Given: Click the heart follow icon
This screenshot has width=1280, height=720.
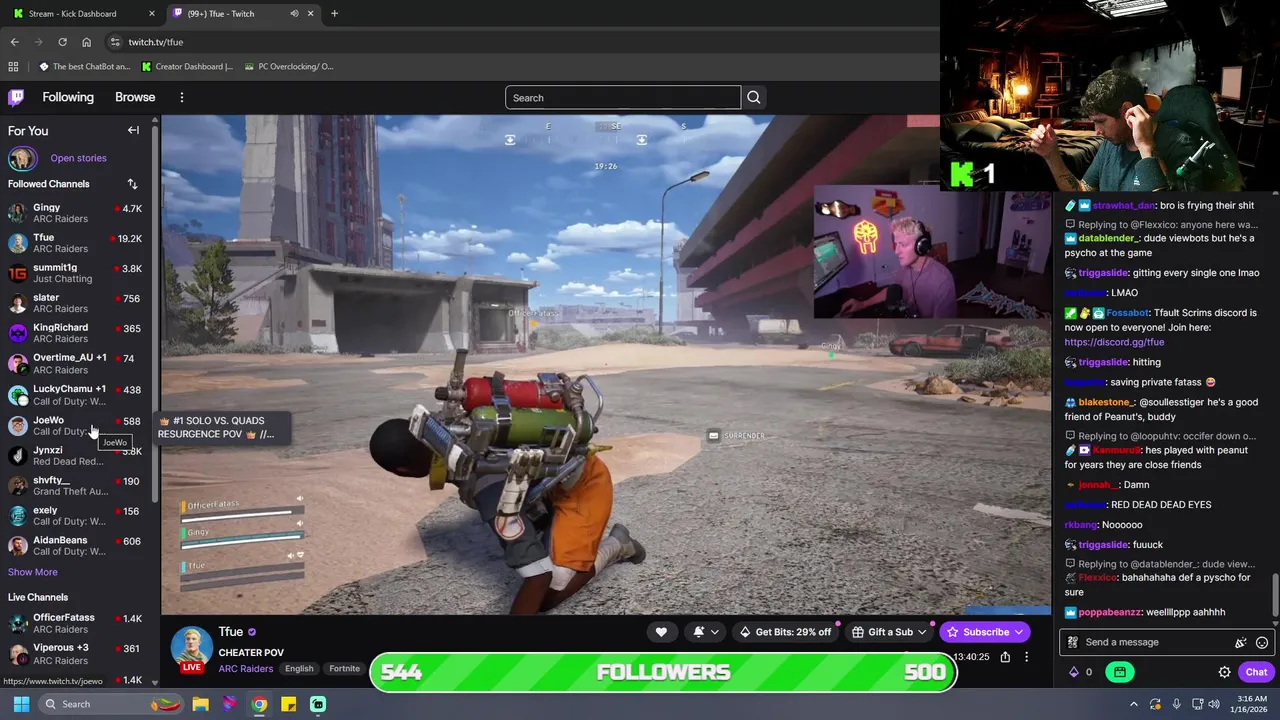Looking at the screenshot, I should point(661,632).
